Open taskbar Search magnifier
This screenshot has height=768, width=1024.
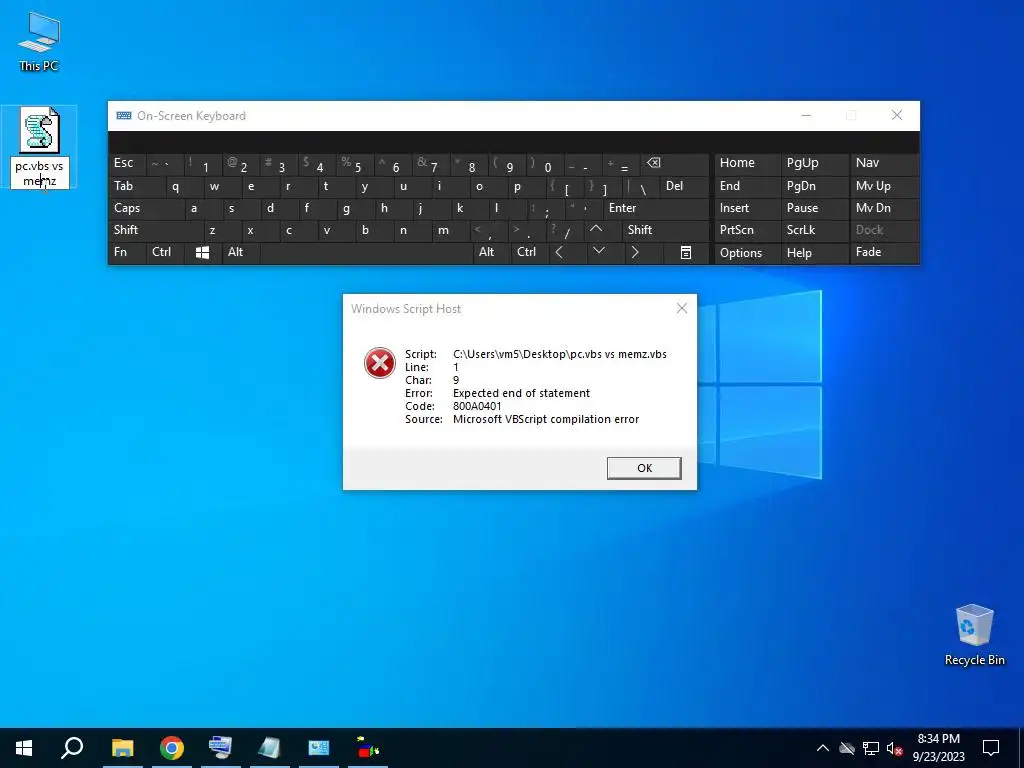(72, 748)
